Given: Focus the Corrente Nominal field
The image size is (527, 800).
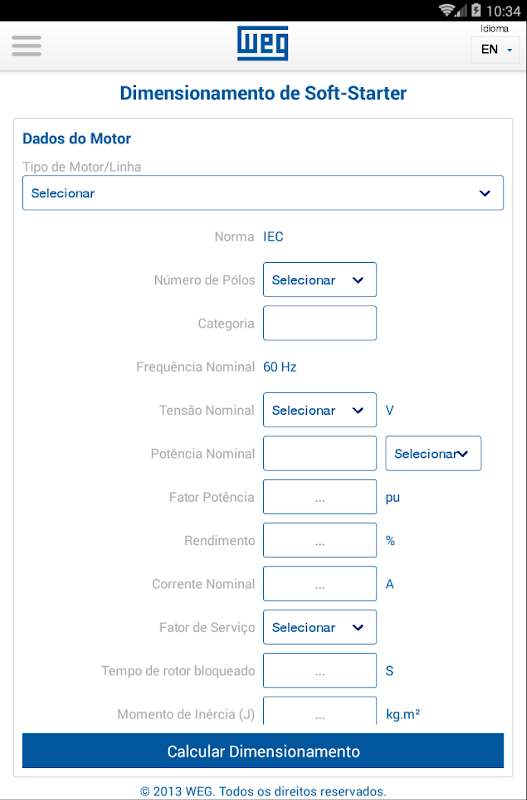Looking at the screenshot, I should [320, 584].
